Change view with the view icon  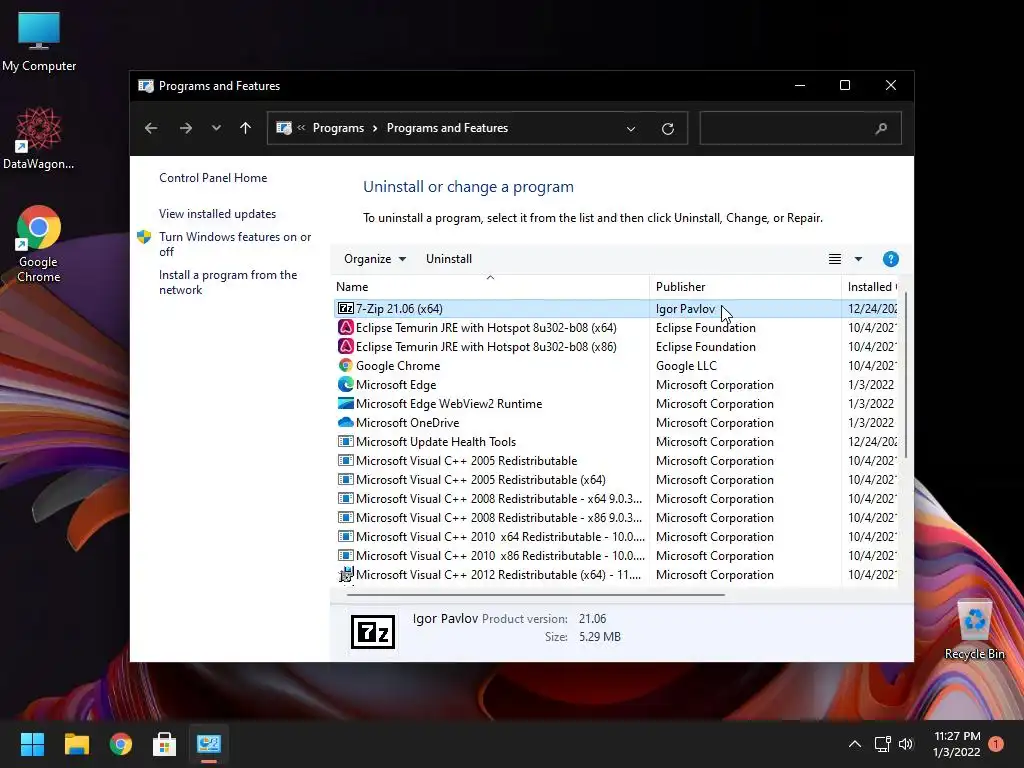click(x=835, y=259)
